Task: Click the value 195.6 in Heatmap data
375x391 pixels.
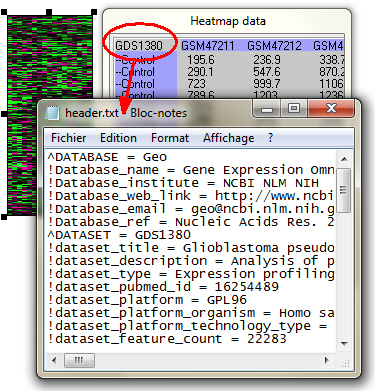Action: tap(201, 60)
